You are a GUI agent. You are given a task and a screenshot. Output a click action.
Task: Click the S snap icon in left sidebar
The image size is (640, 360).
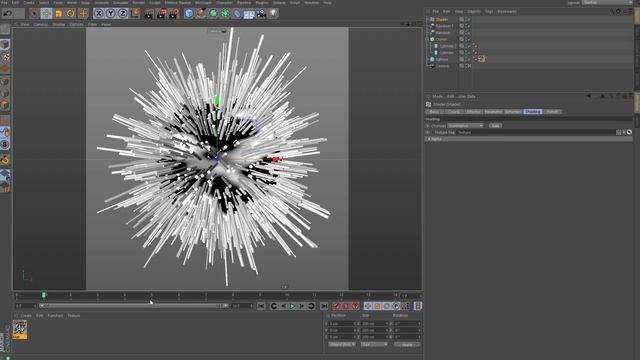5,144
